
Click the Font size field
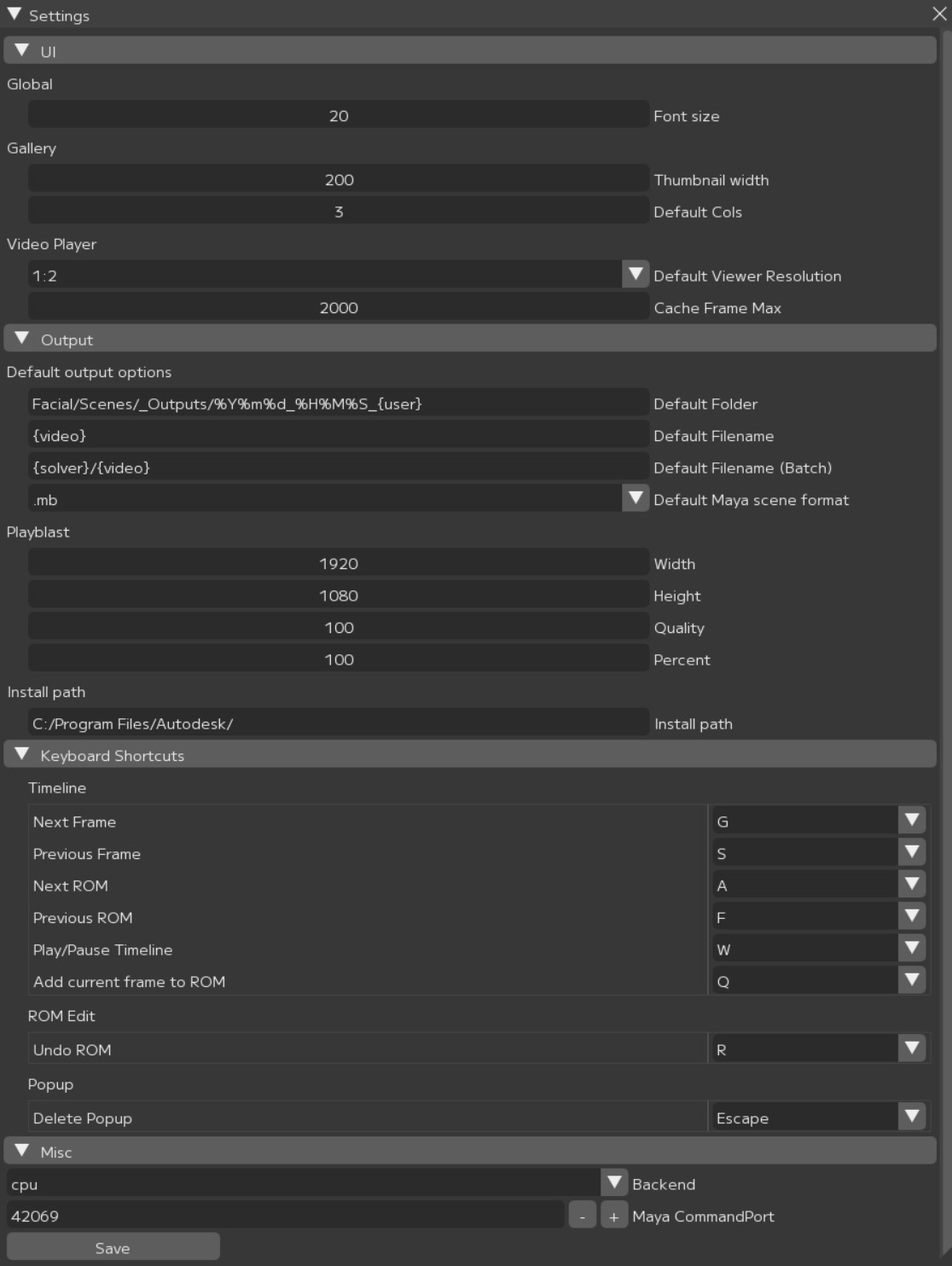(338, 115)
